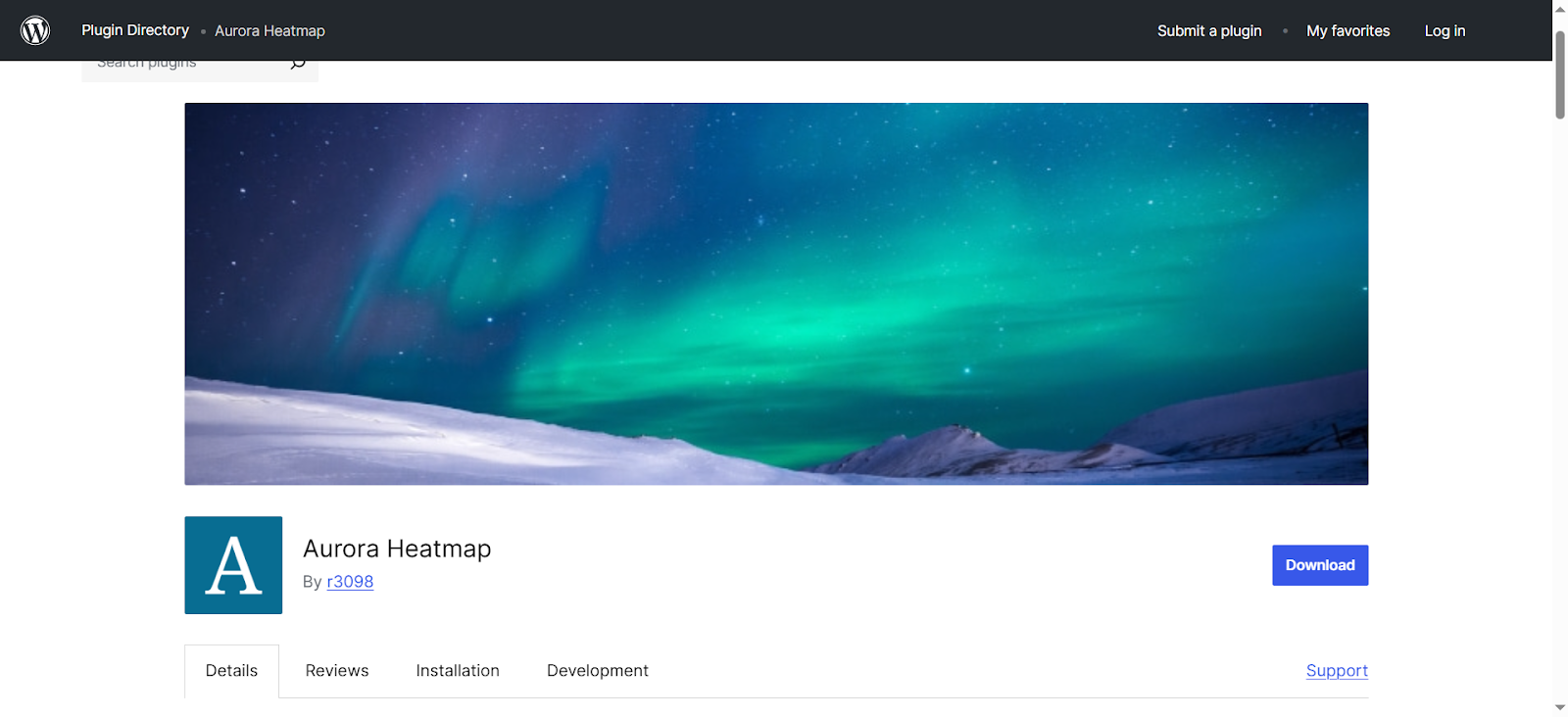Click the Download button
Viewport: 1568px width, 717px height.
click(1320, 565)
